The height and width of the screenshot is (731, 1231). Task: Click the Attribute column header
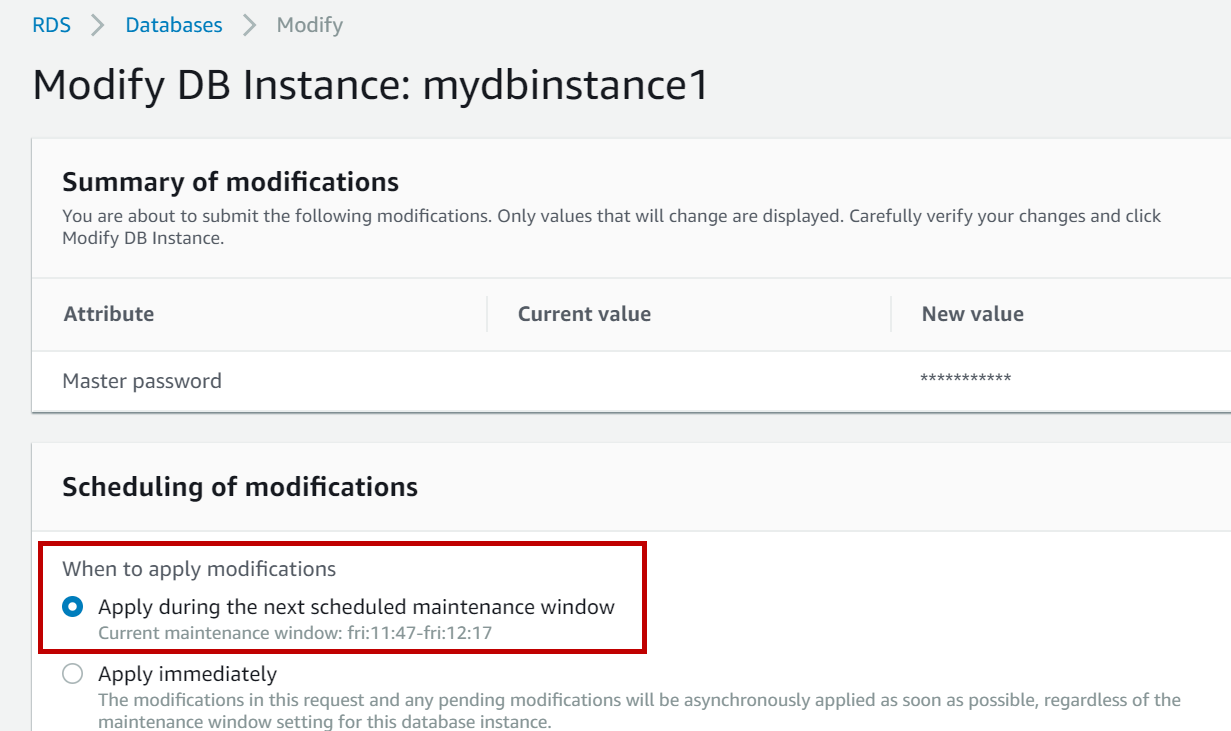point(109,314)
